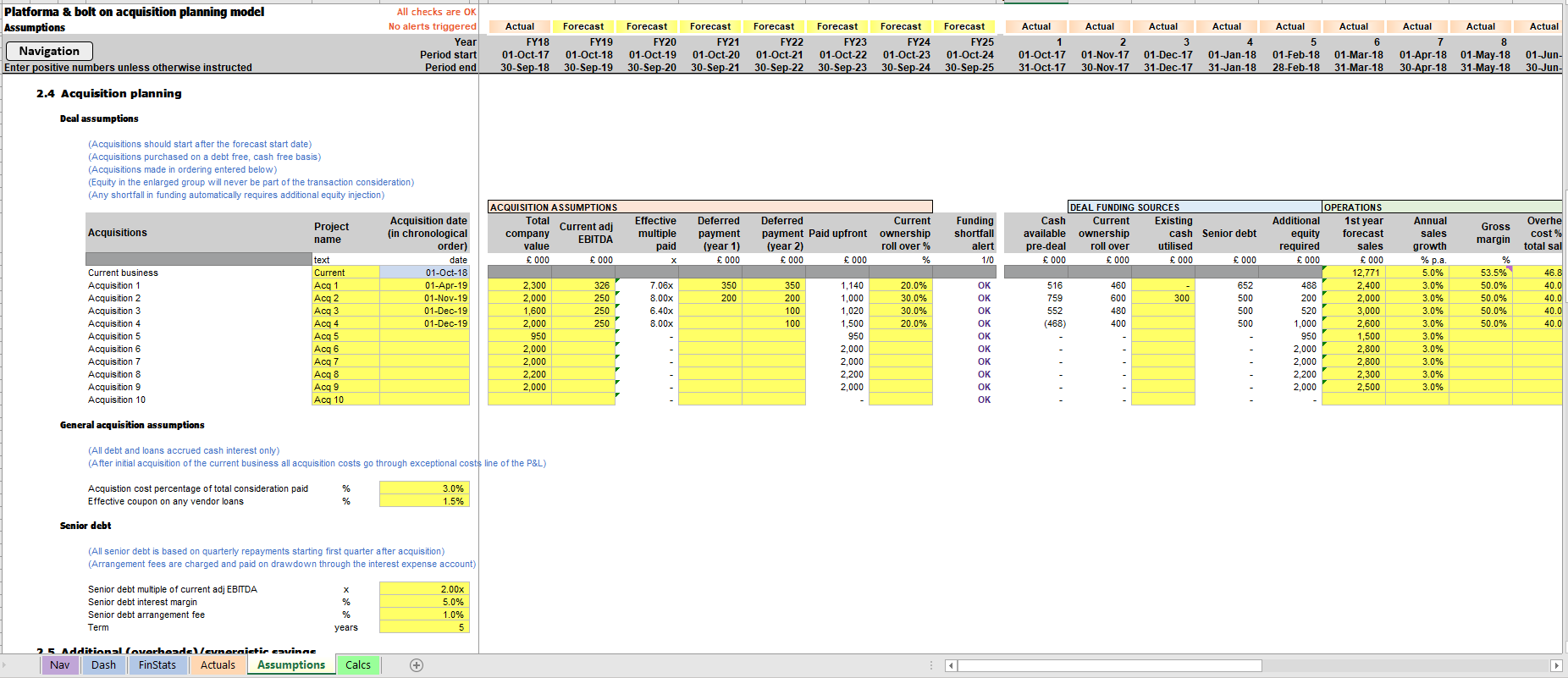
Task: Select project name cell Acq 10
Action: 345,400
